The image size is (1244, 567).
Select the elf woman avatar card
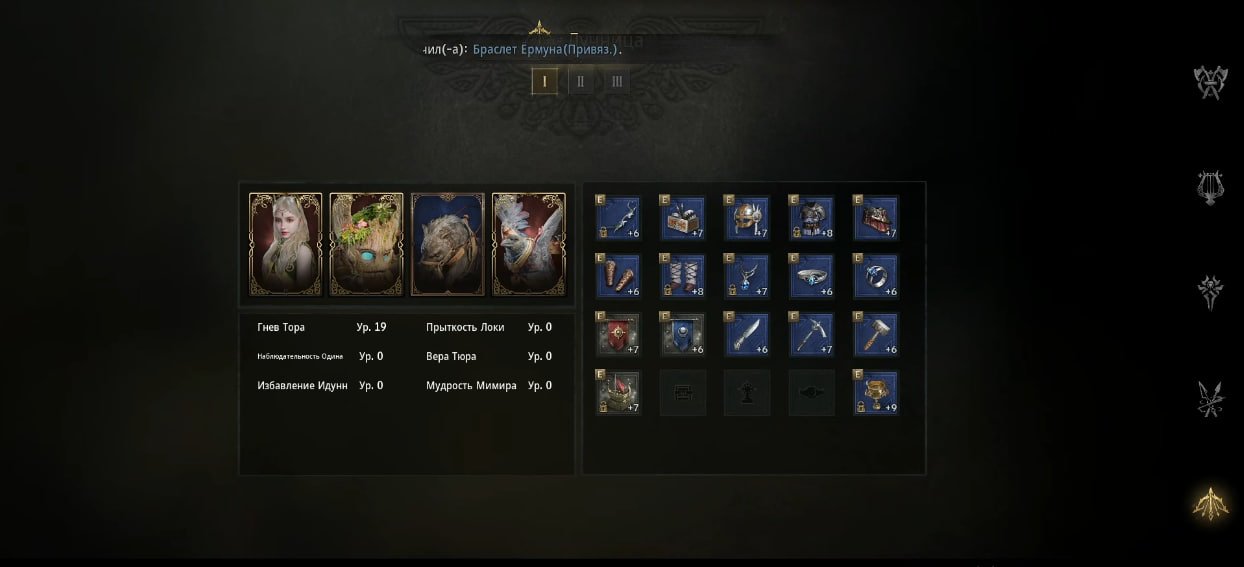click(285, 244)
